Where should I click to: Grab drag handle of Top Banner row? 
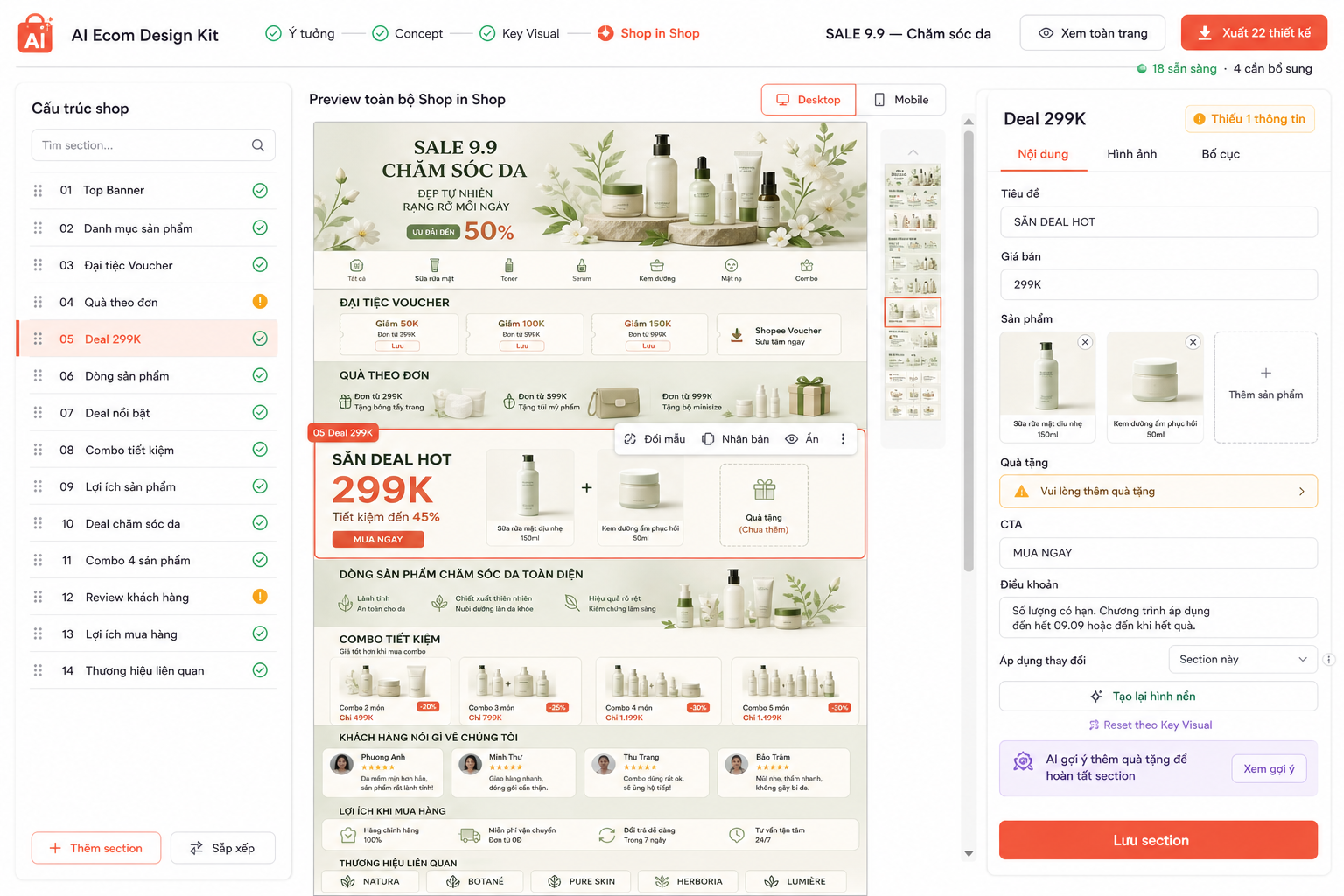tap(38, 190)
